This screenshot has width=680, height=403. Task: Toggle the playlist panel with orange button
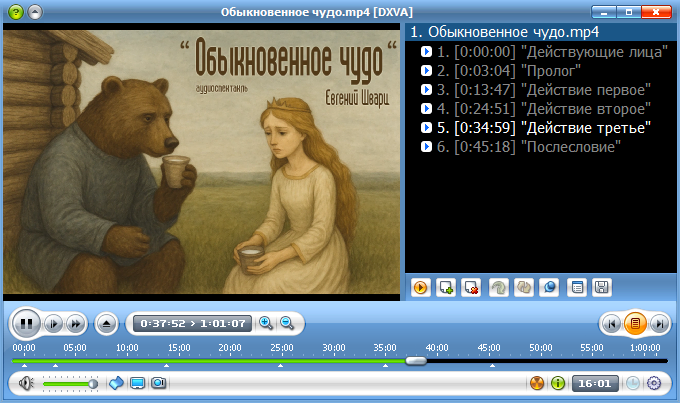[633, 323]
